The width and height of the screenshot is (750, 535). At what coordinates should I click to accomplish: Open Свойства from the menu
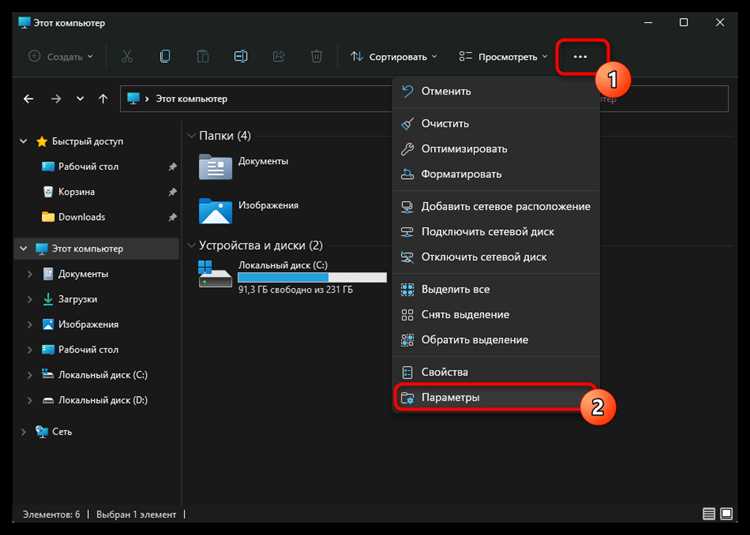pyautogui.click(x=496, y=372)
